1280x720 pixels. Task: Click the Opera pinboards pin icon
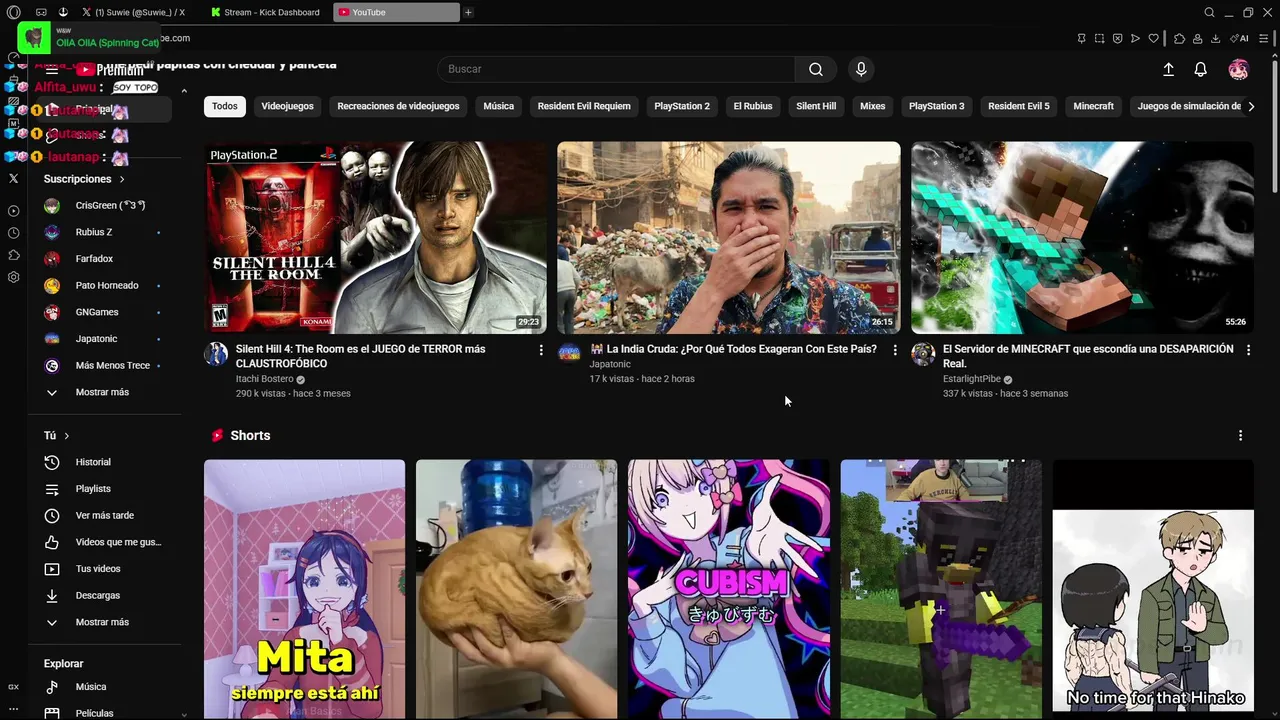(1081, 38)
